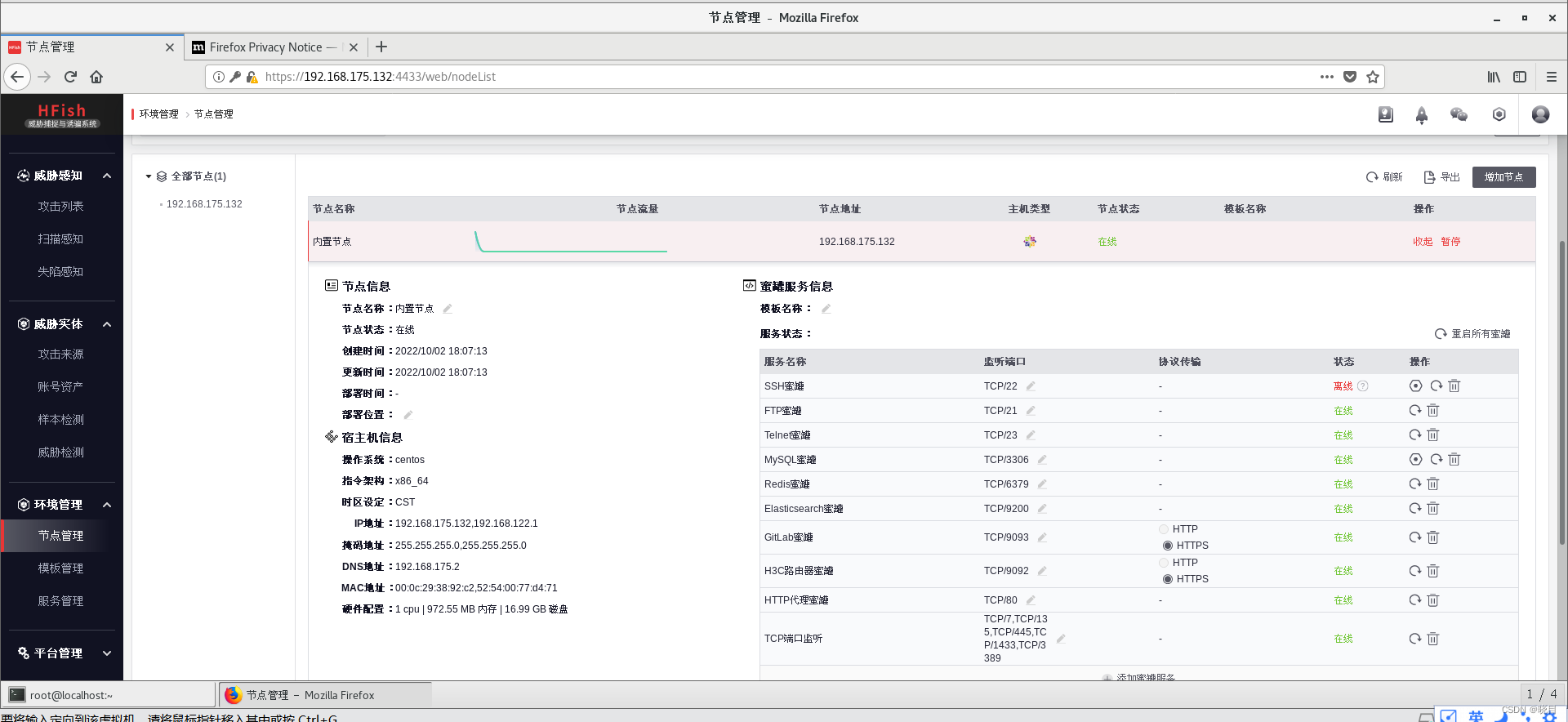The image size is (1568, 722).
Task: Edit SSH蜜罐 port TCP/22 pencil
Action: [1031, 386]
